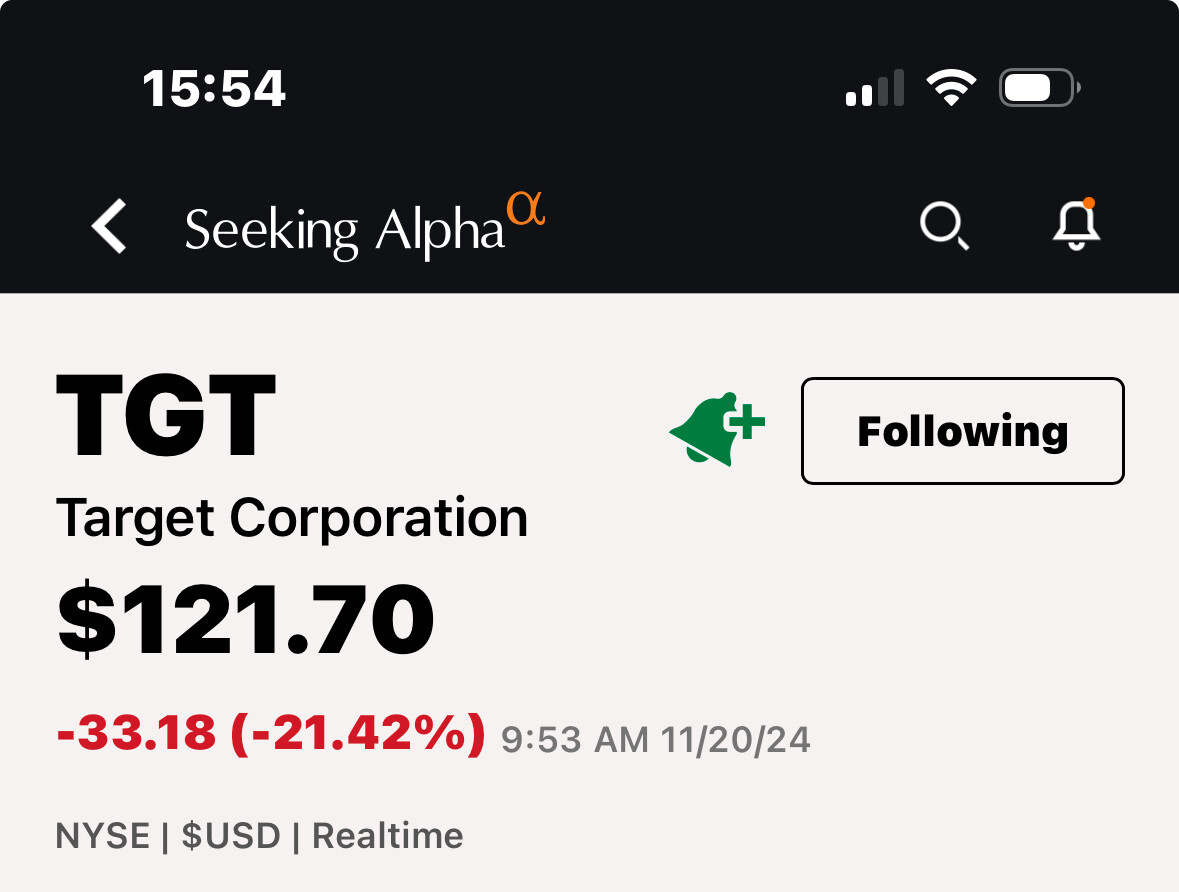Tap the Seeking Alpha logo
The height and width of the screenshot is (892, 1179).
tap(365, 226)
